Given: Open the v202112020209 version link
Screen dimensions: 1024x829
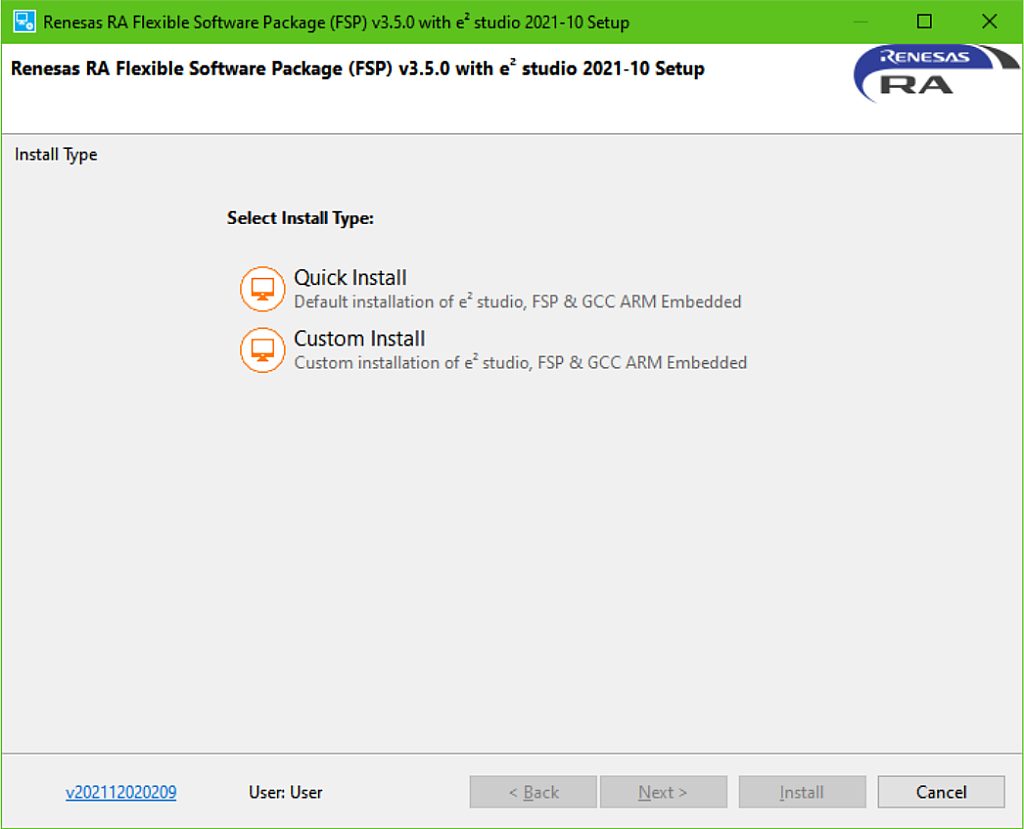Looking at the screenshot, I should (120, 791).
